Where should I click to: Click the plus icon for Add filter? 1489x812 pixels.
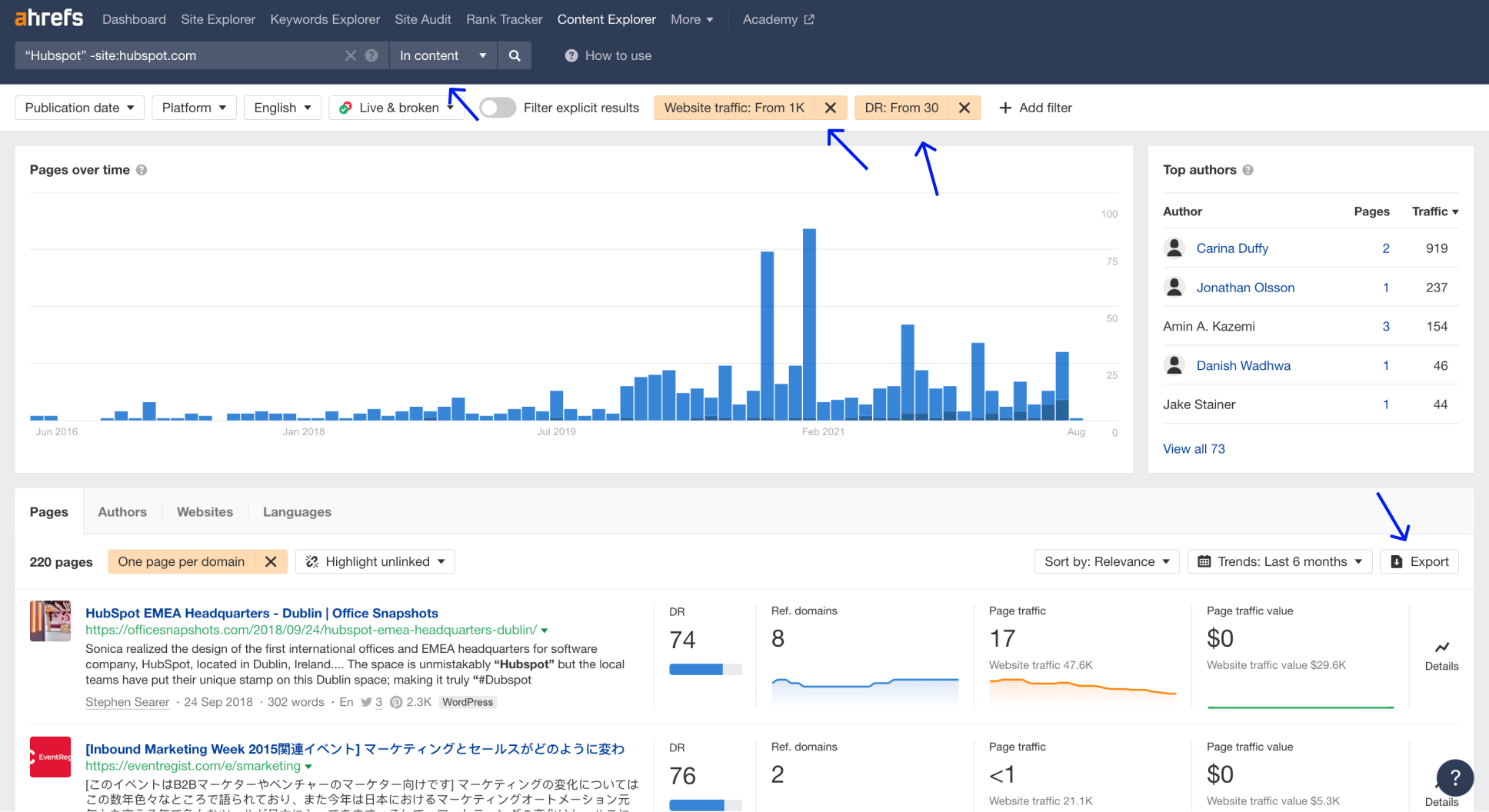pyautogui.click(x=1005, y=108)
